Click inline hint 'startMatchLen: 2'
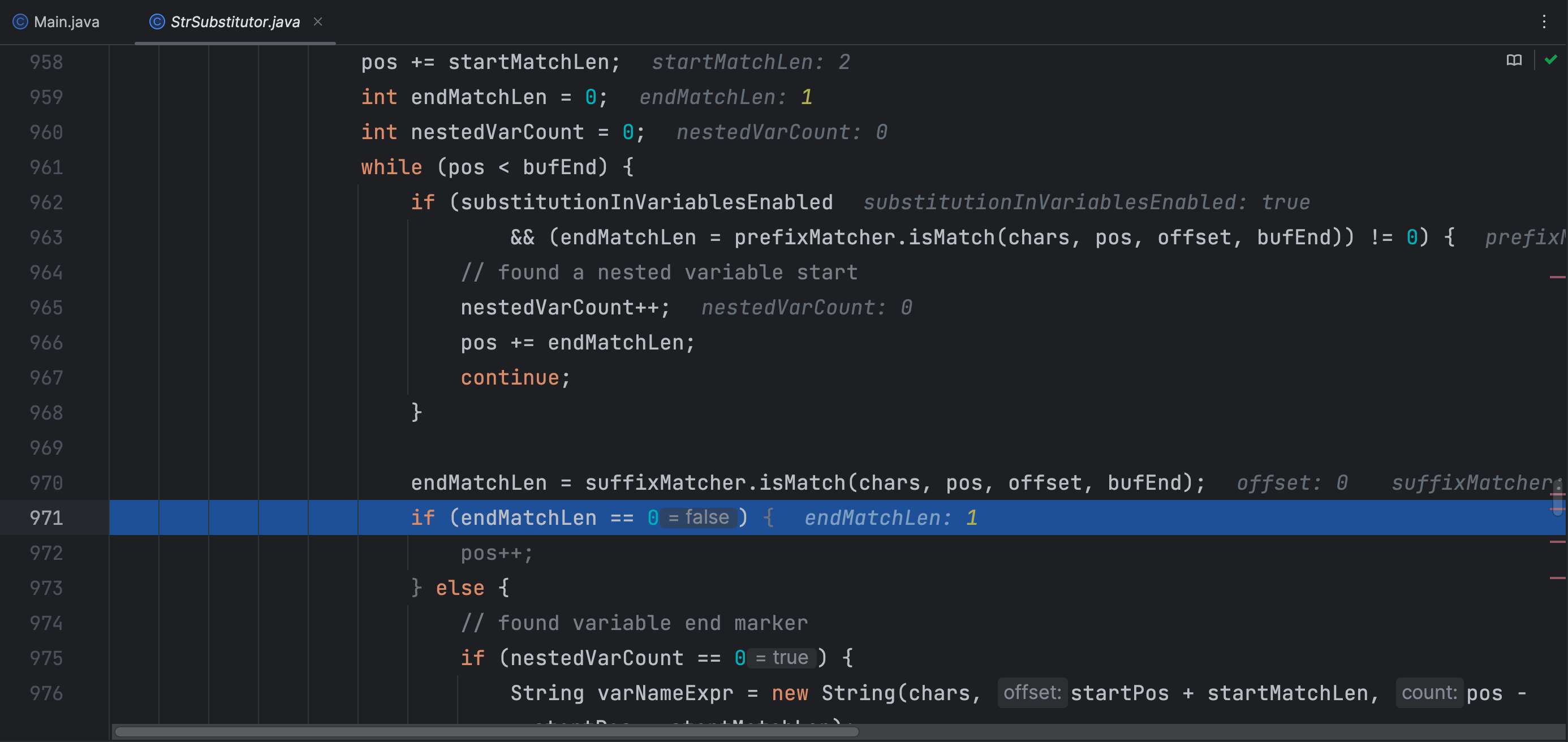Screen dimensions: 1568x742 [751, 62]
